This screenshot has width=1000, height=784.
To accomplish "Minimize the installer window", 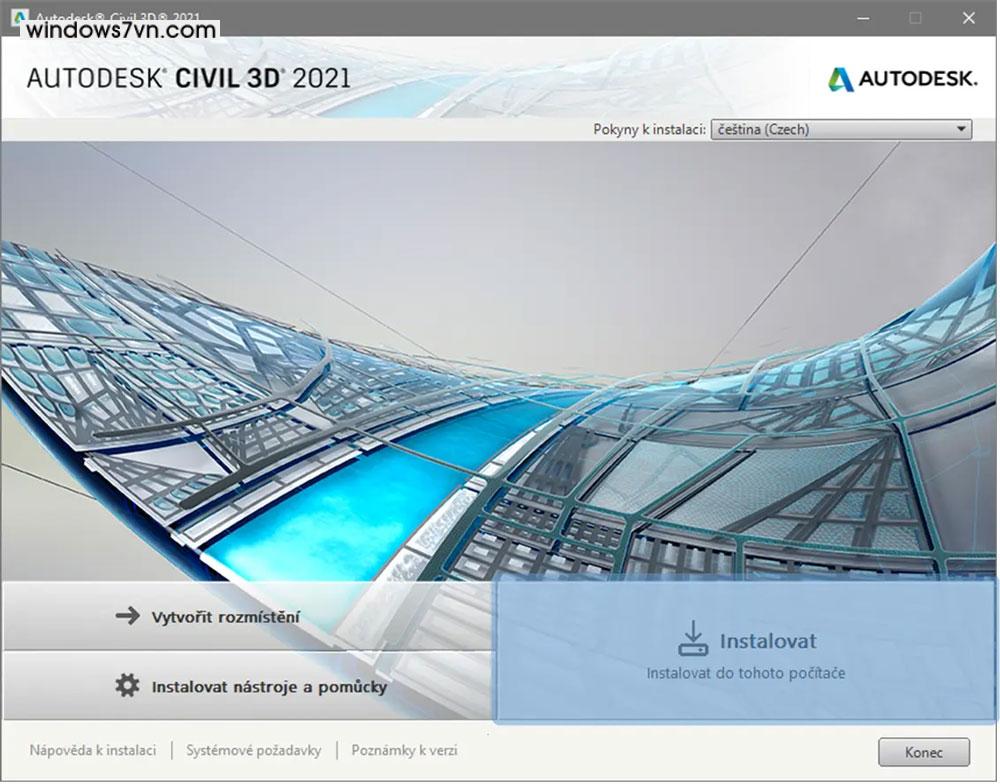I will [862, 17].
